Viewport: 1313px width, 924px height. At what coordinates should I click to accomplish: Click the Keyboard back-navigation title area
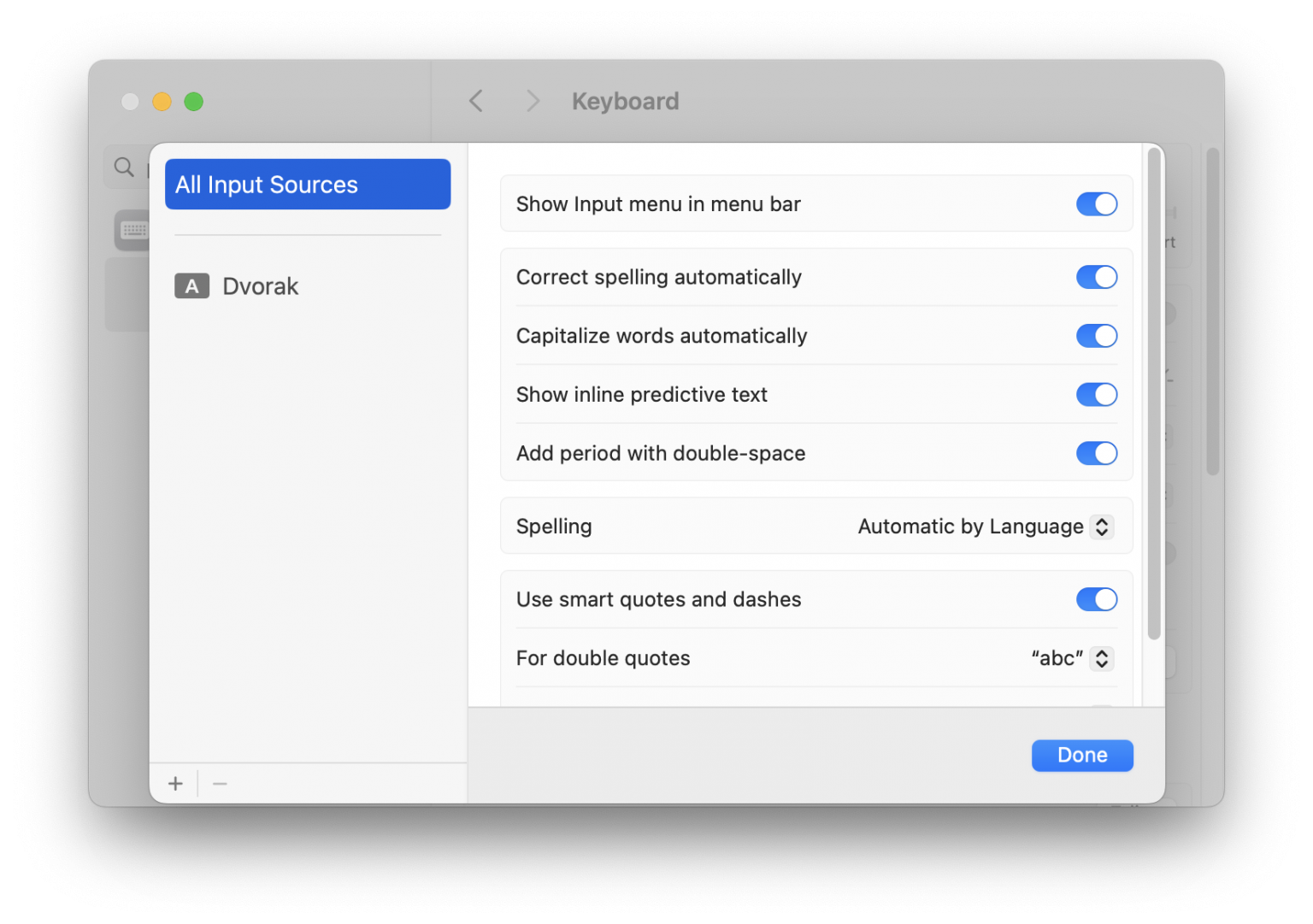coord(625,101)
